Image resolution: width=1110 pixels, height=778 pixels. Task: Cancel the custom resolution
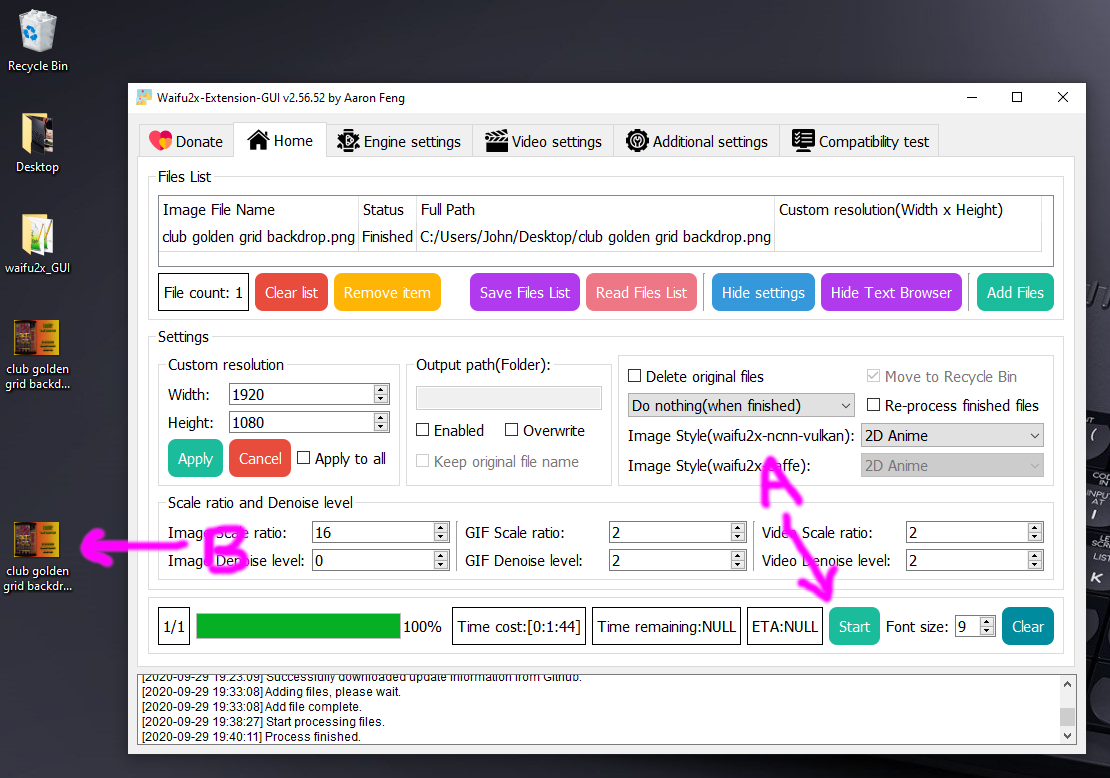click(x=260, y=458)
